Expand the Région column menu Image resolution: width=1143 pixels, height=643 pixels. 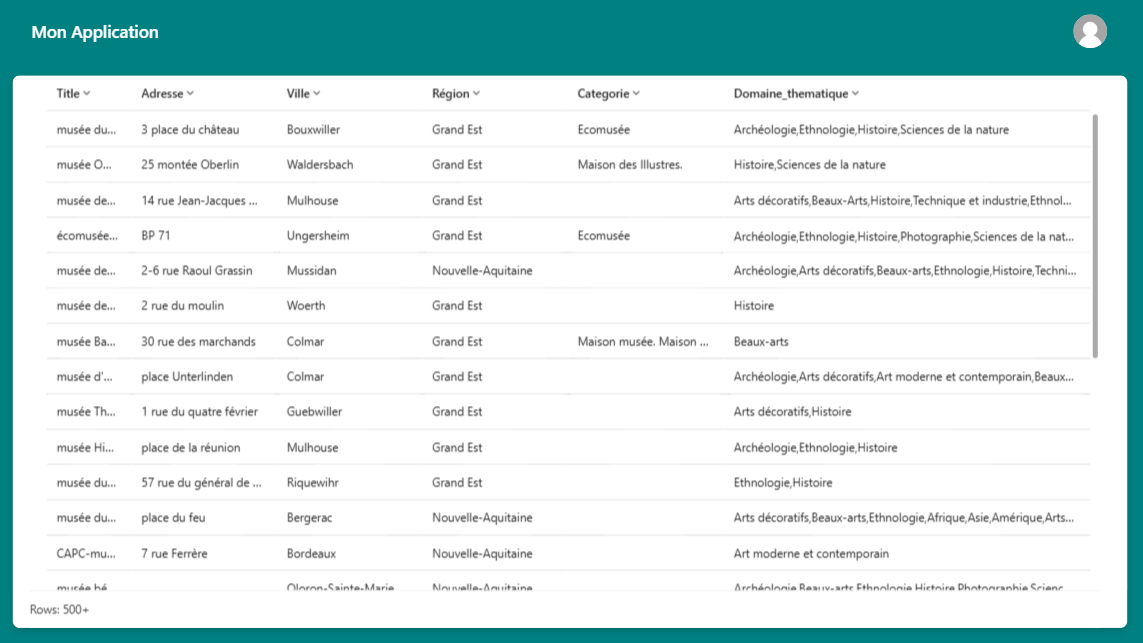(474, 93)
